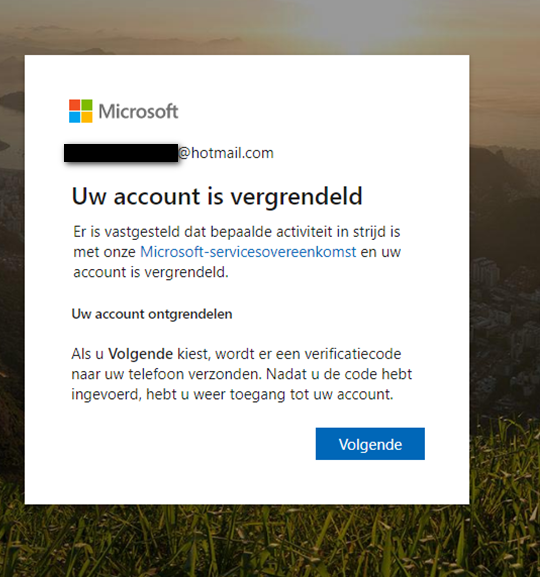Click the @hotmail.com account address
Screen dimensions: 540x577
(226, 153)
